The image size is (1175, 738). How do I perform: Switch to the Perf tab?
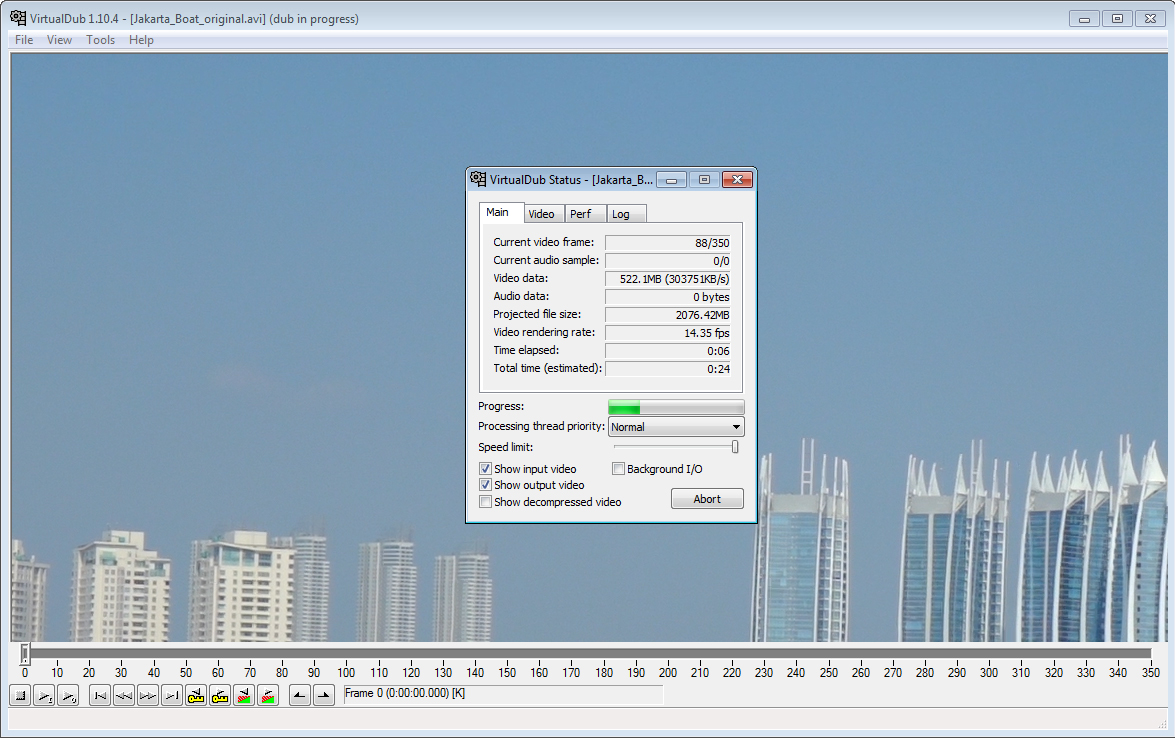[x=584, y=214]
